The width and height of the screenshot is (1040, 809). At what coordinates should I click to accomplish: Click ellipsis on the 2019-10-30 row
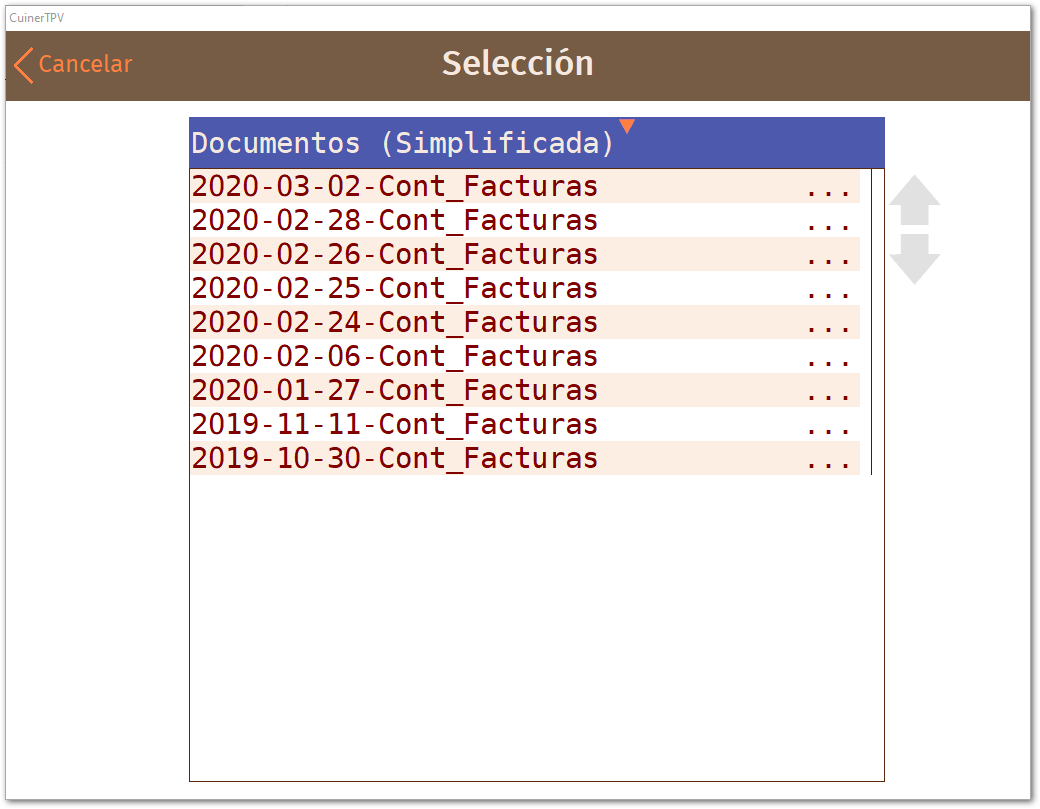pyautogui.click(x=828, y=466)
